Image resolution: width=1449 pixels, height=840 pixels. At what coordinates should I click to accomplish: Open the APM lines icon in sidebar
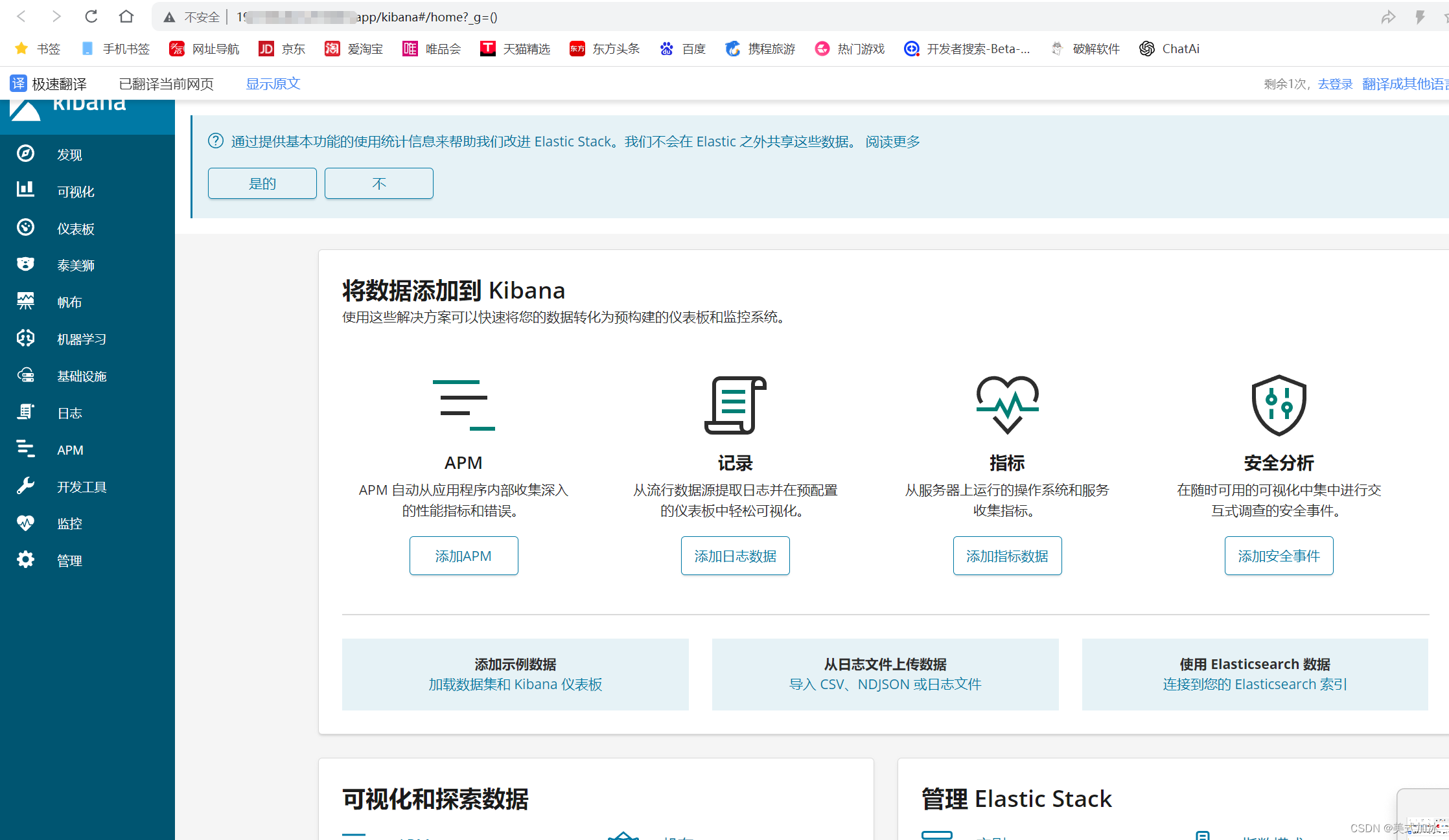click(x=25, y=448)
